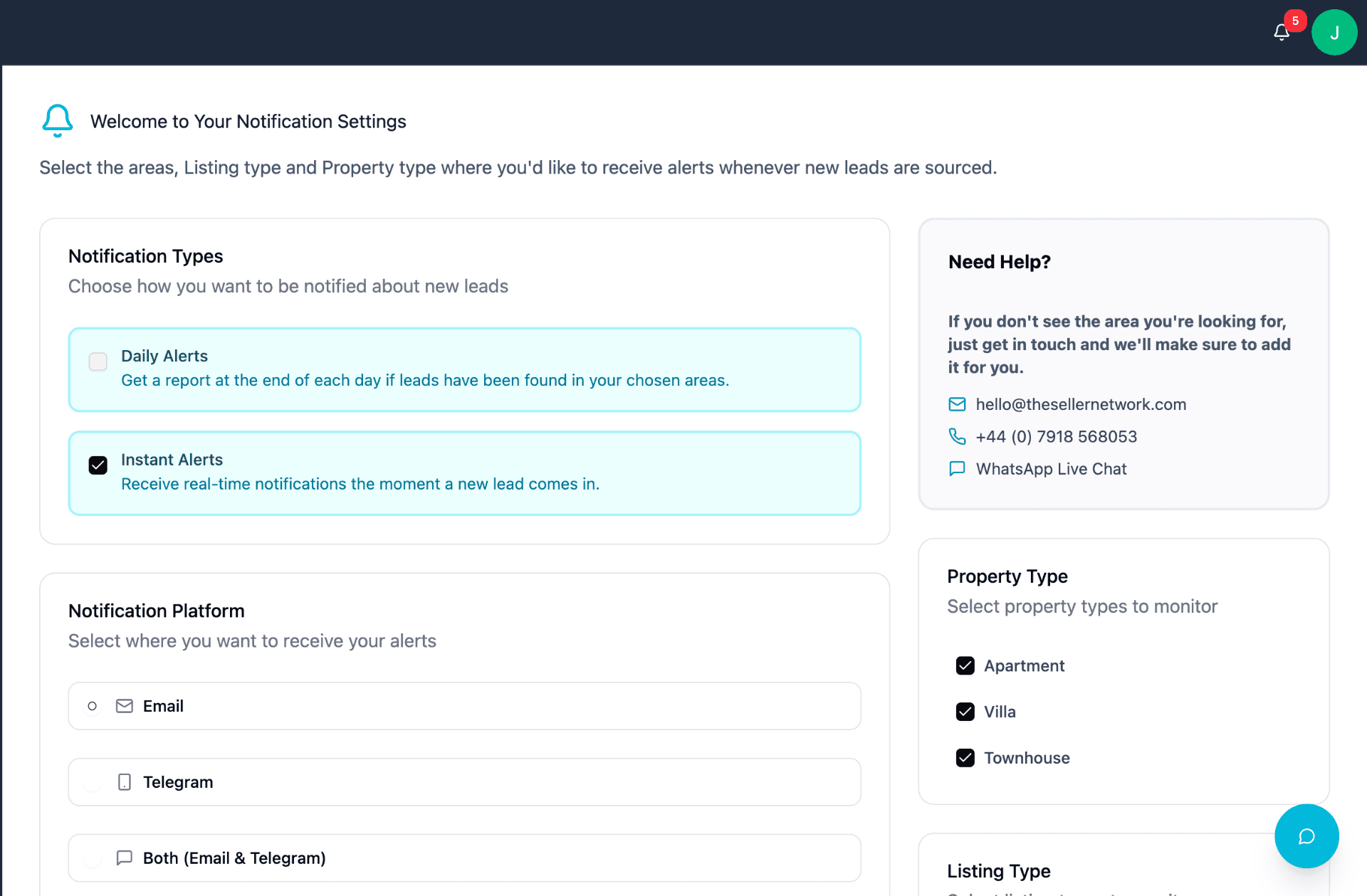Image resolution: width=1367 pixels, height=896 pixels.
Task: Click the large teal bell settings icon
Action: [58, 120]
